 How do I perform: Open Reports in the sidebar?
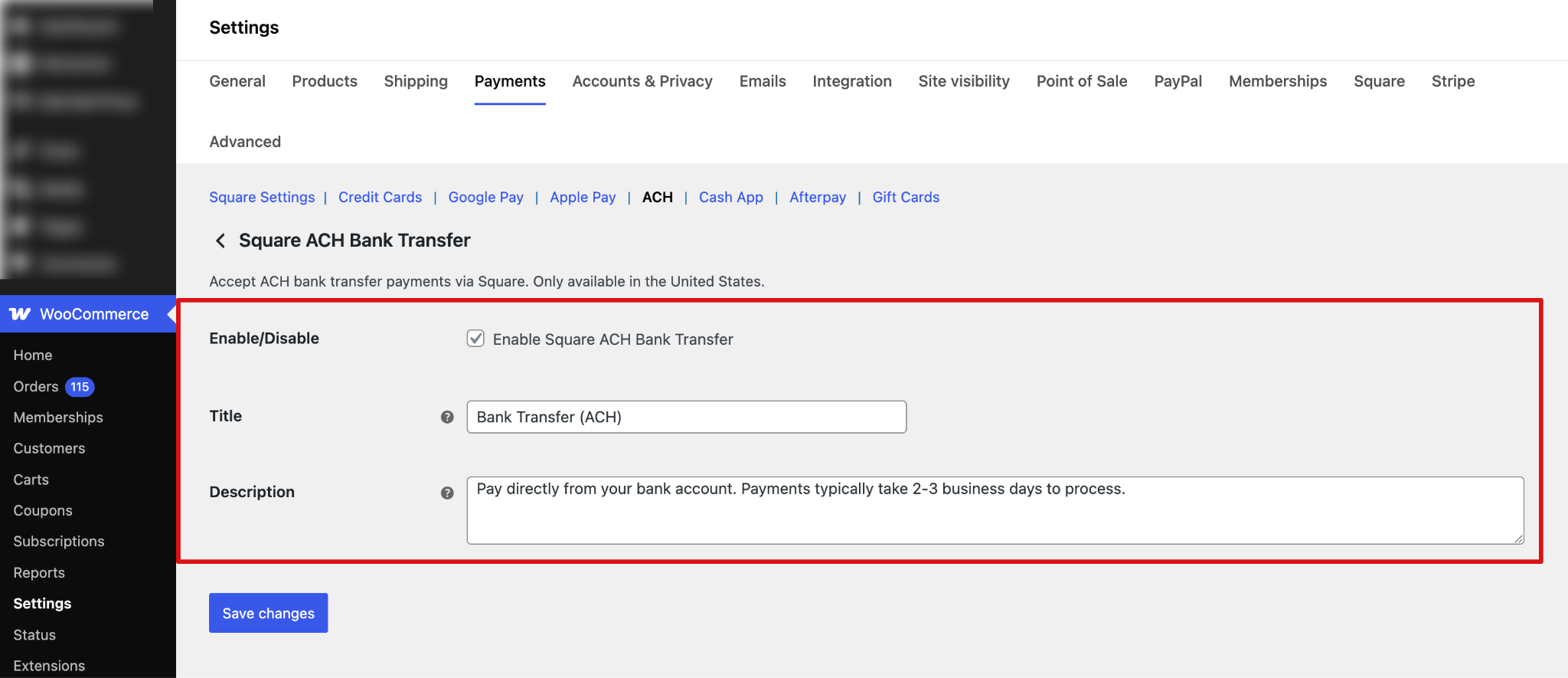pos(39,573)
